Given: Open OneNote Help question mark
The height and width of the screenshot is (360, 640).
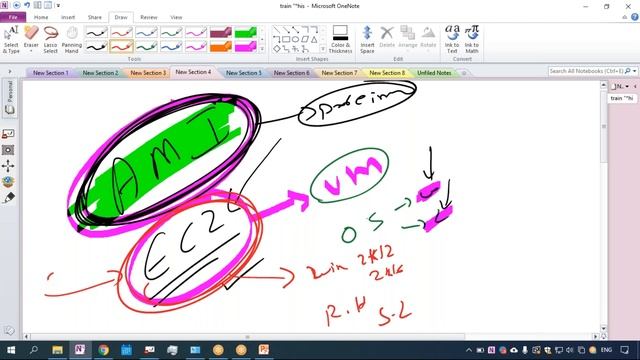Looking at the screenshot, I should pos(635,17).
